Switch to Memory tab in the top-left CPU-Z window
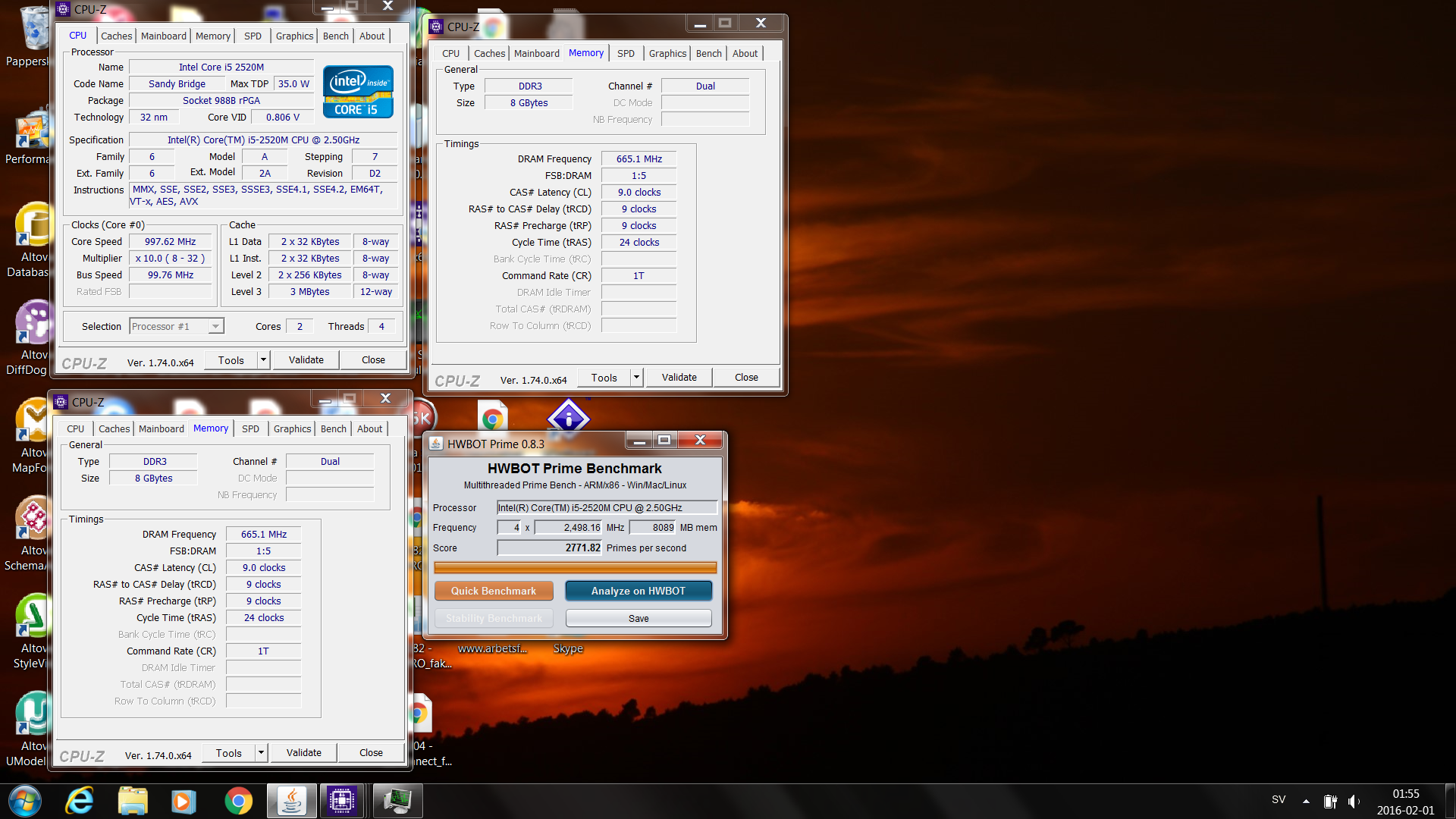This screenshot has width=1456, height=819. (212, 36)
